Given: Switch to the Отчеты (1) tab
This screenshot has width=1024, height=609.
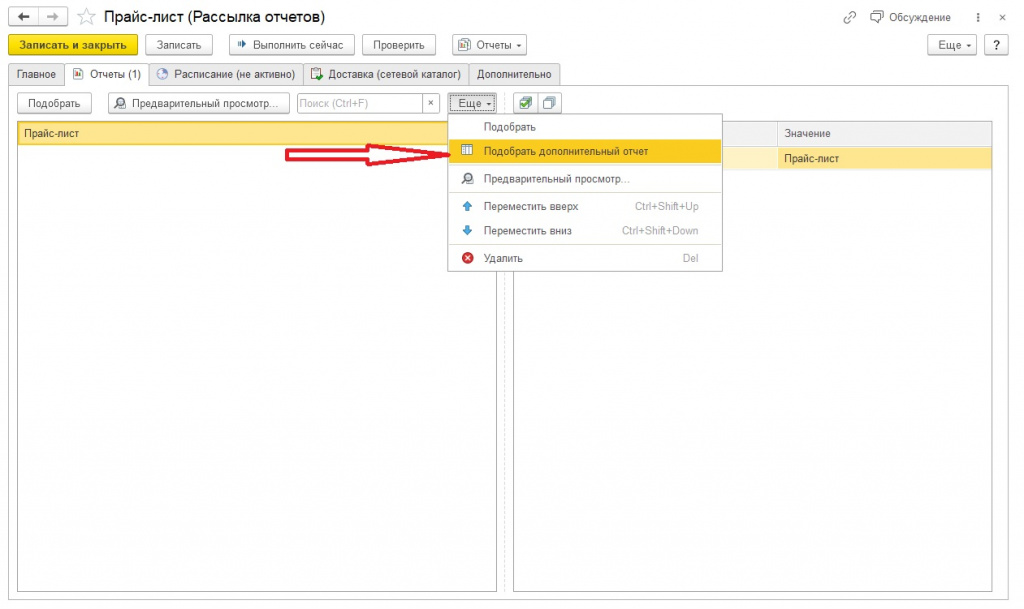Looking at the screenshot, I should tap(107, 74).
